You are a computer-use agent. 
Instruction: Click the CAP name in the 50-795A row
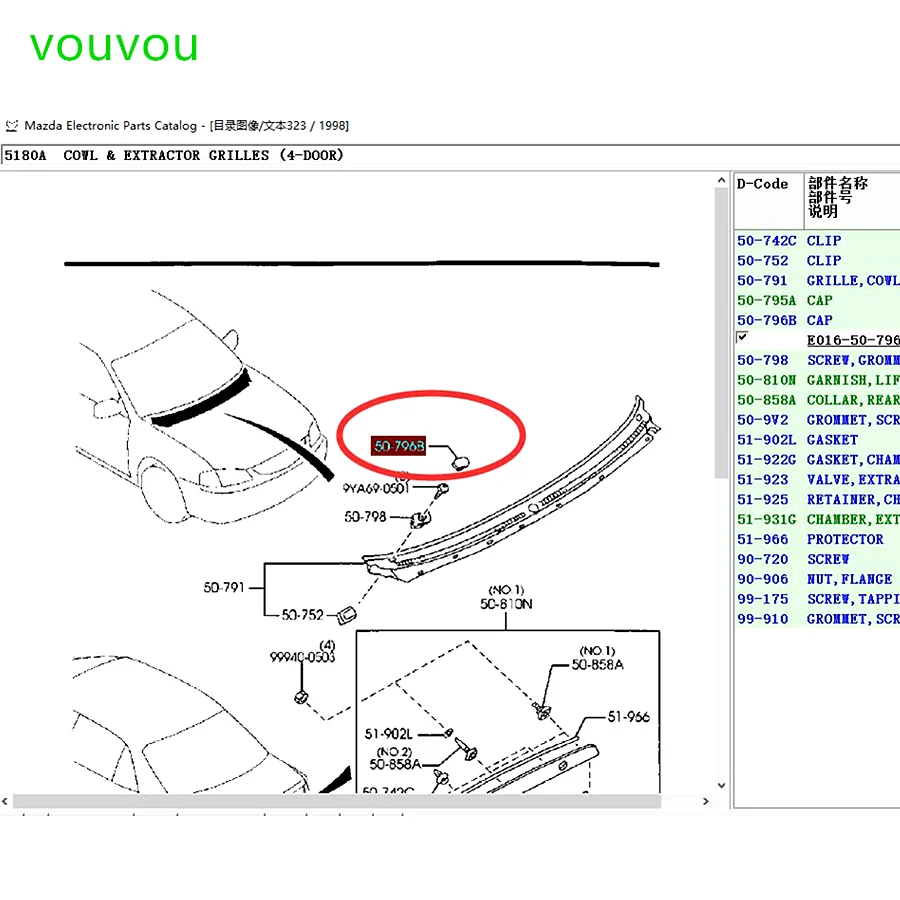click(820, 301)
